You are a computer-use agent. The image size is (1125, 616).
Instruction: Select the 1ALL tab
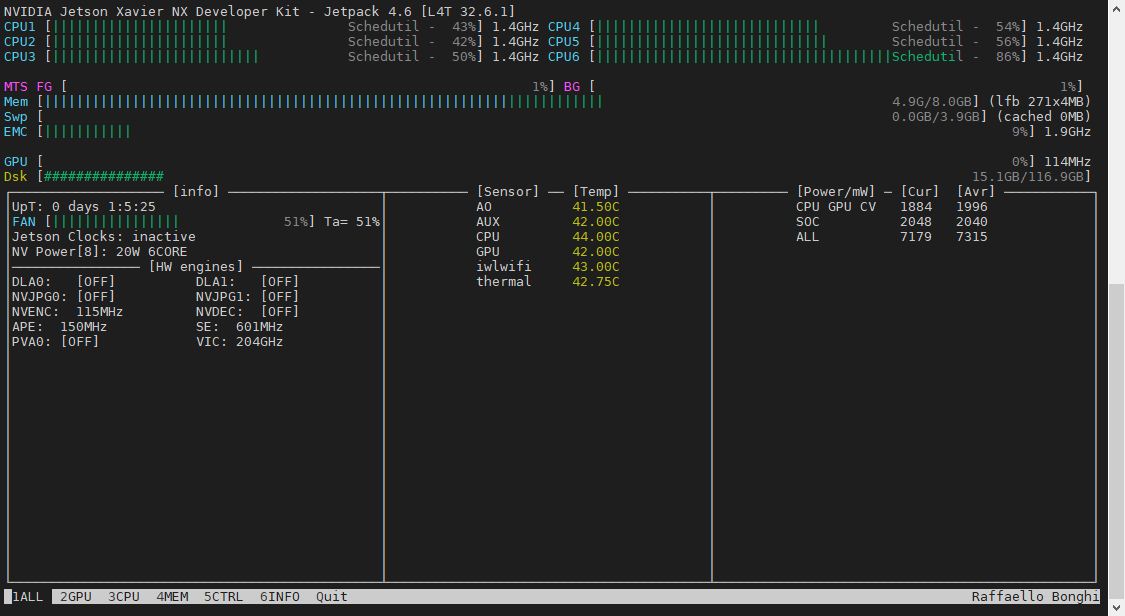pyautogui.click(x=28, y=596)
